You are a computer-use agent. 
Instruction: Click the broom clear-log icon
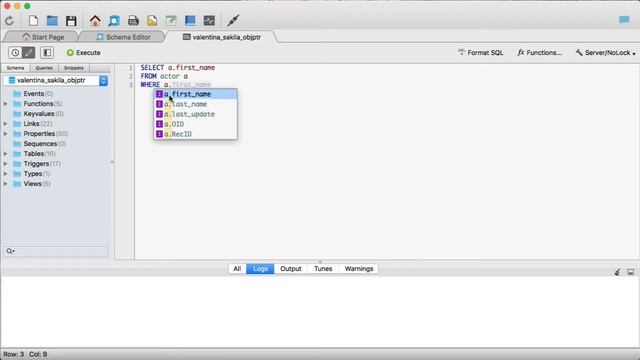click(617, 272)
